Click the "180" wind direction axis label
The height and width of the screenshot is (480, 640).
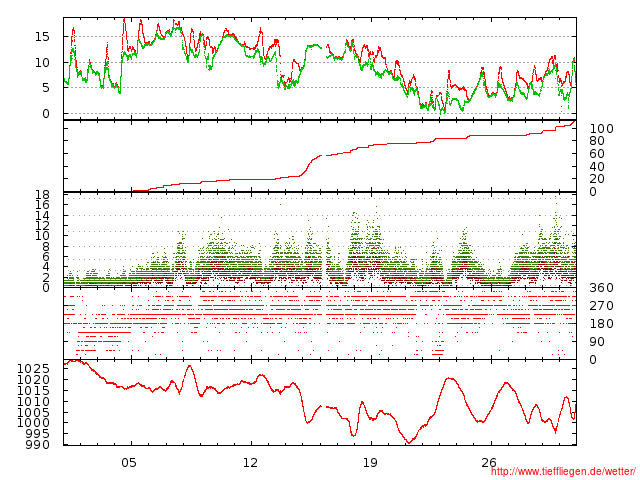pos(601,324)
